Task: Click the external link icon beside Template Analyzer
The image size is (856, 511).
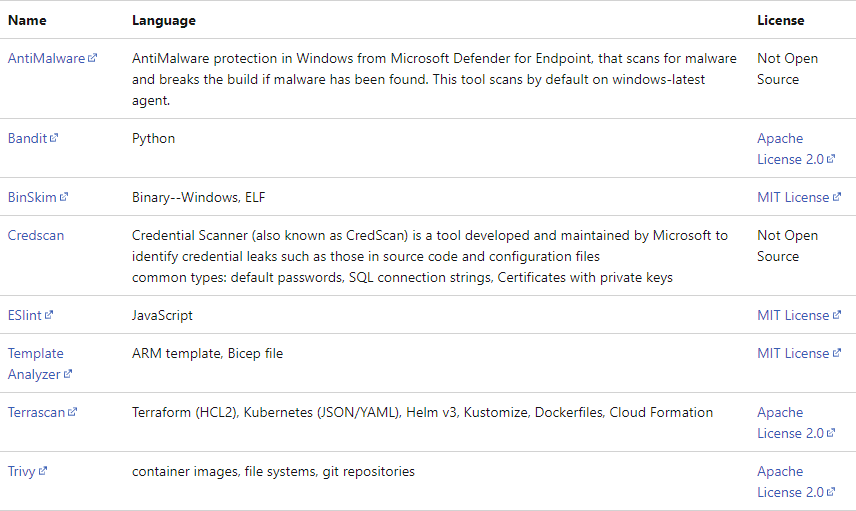Action: pyautogui.click(x=68, y=373)
